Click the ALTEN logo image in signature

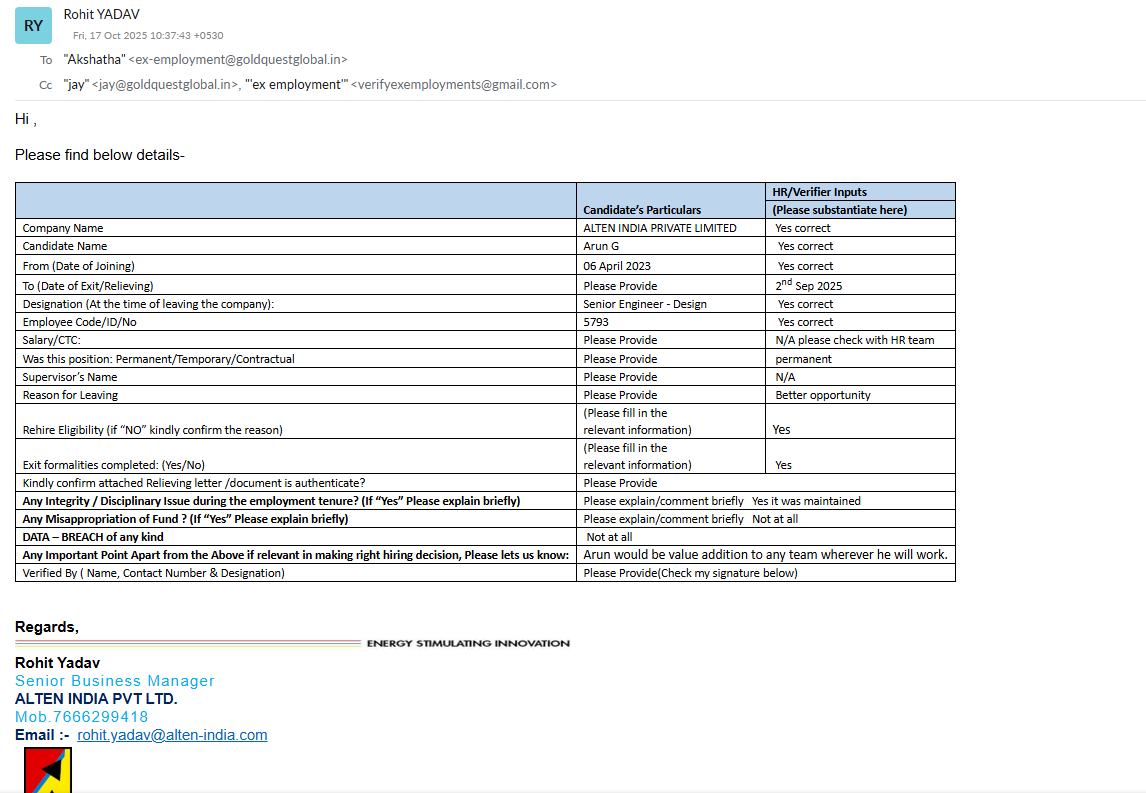(x=48, y=770)
